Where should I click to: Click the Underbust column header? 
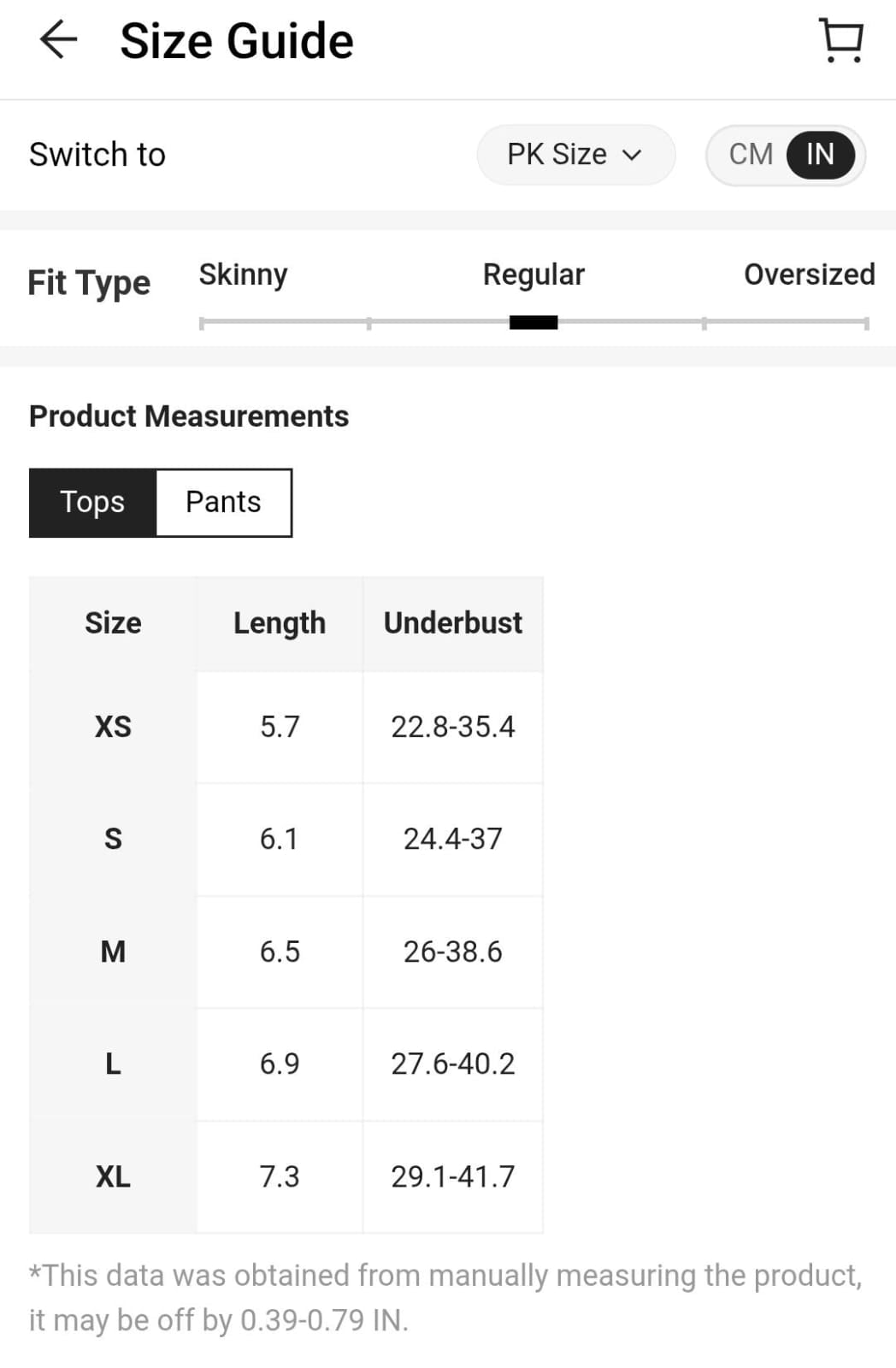pyautogui.click(x=452, y=623)
